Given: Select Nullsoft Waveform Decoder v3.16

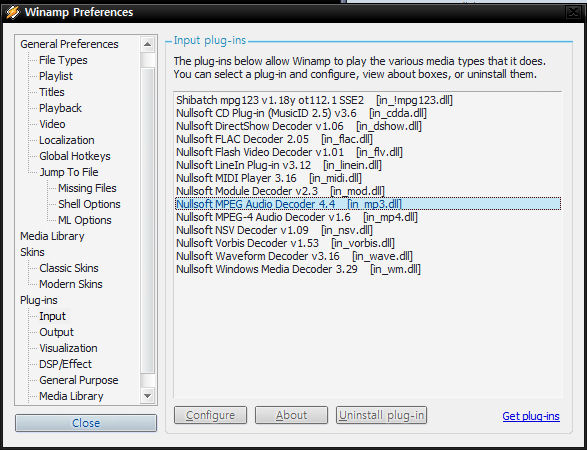Looking at the screenshot, I should [368, 256].
